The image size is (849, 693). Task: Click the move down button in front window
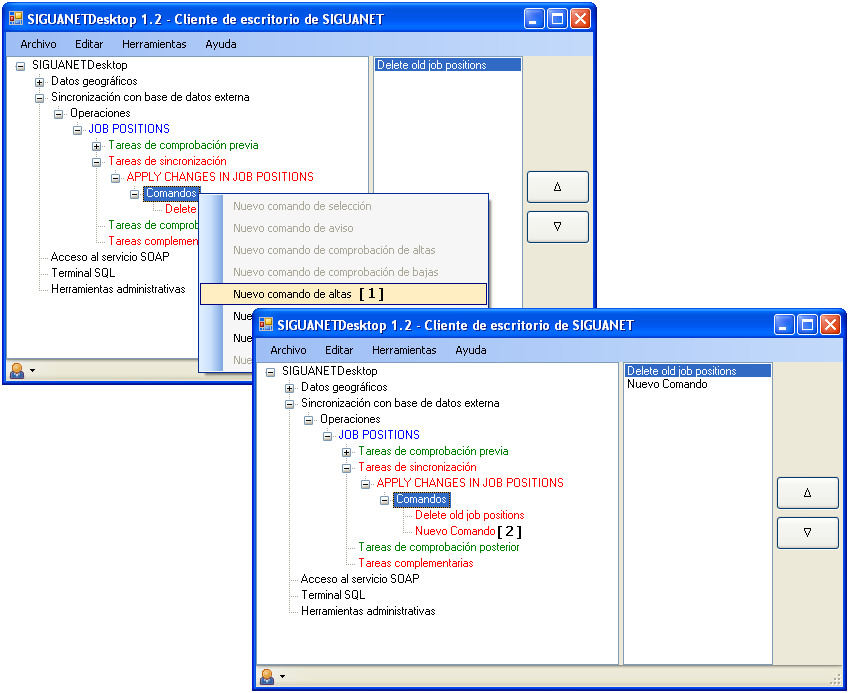click(x=807, y=533)
